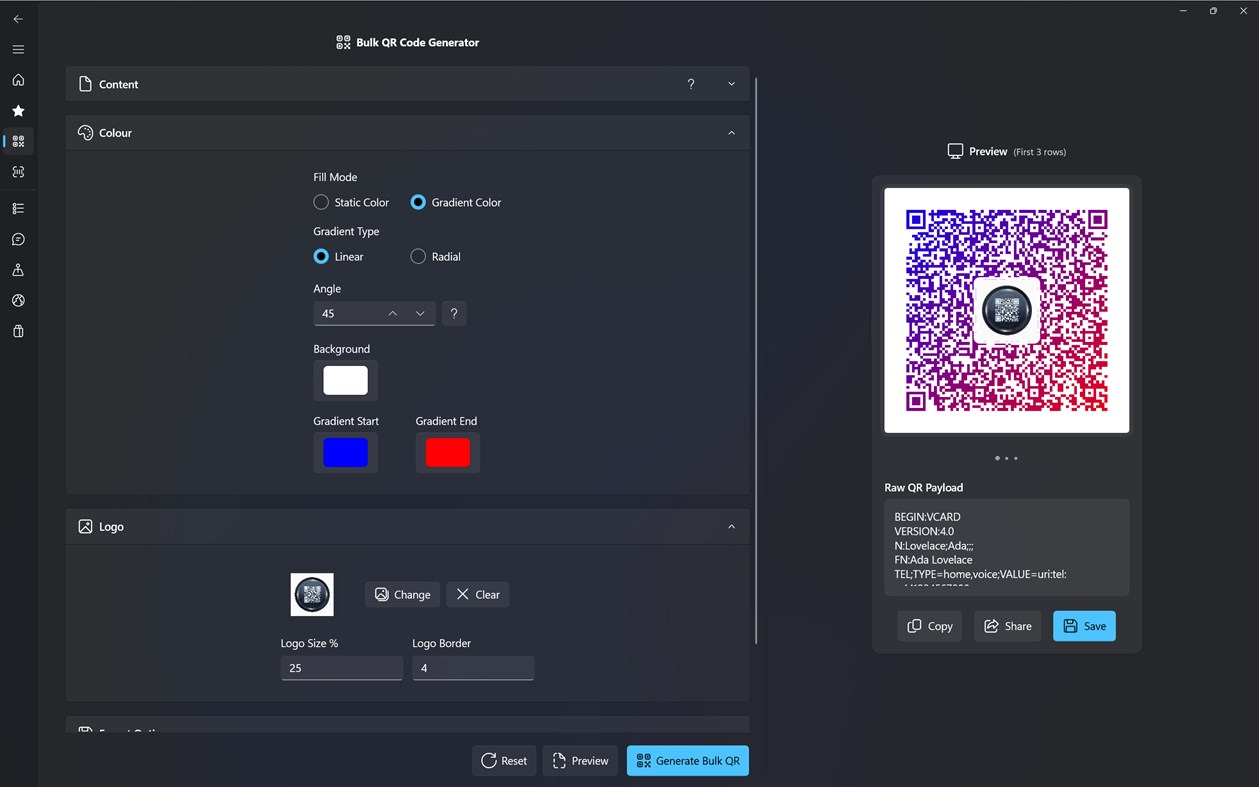Copy the raw QR payload
The width and height of the screenshot is (1259, 787).
coord(929,626)
